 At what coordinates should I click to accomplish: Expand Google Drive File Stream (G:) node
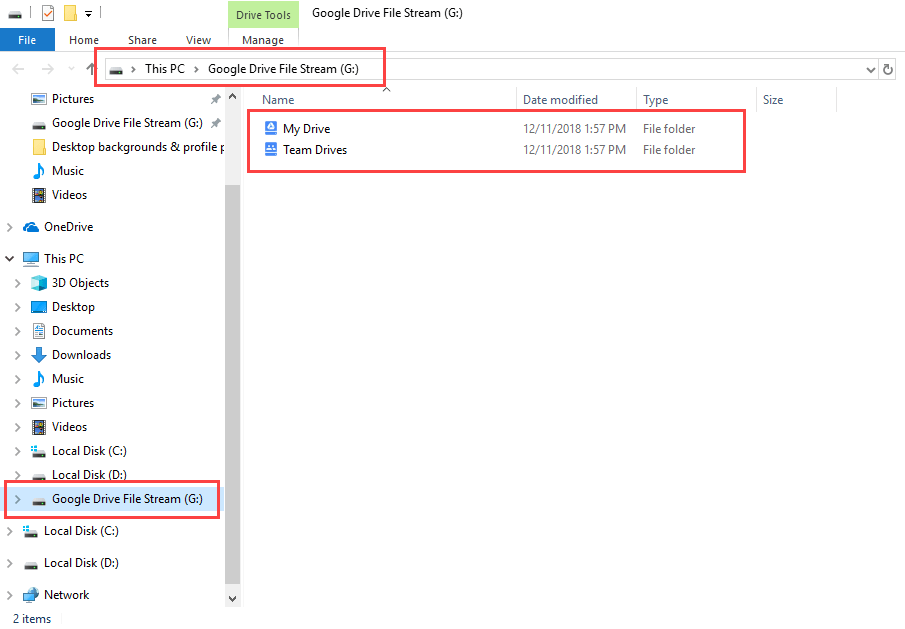coord(17,499)
